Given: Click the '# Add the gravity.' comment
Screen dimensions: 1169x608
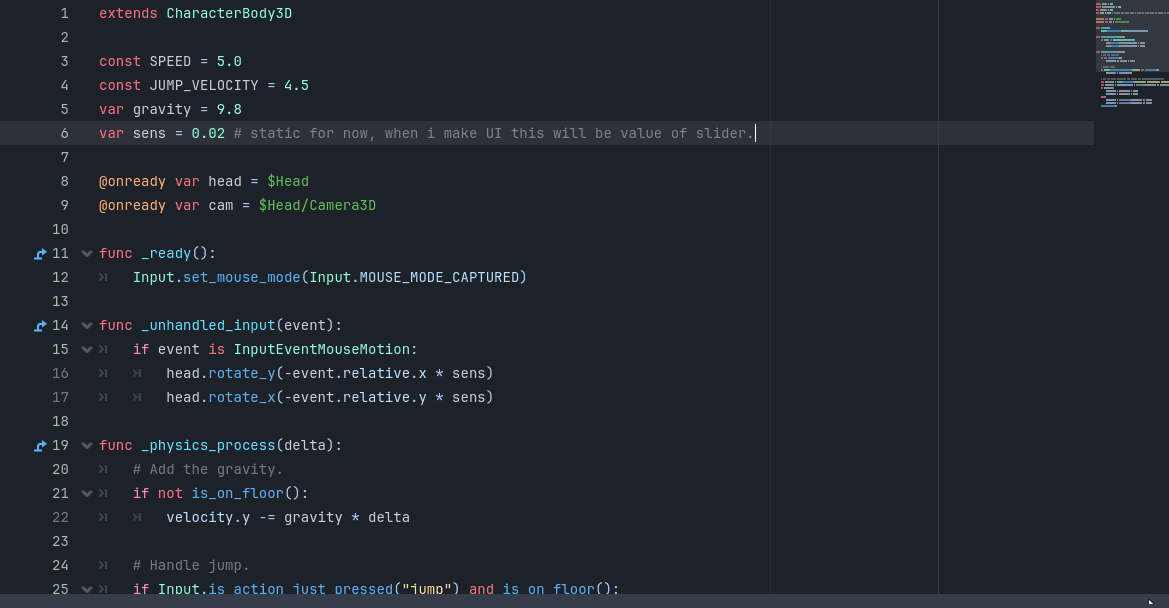Looking at the screenshot, I should 208,469.
